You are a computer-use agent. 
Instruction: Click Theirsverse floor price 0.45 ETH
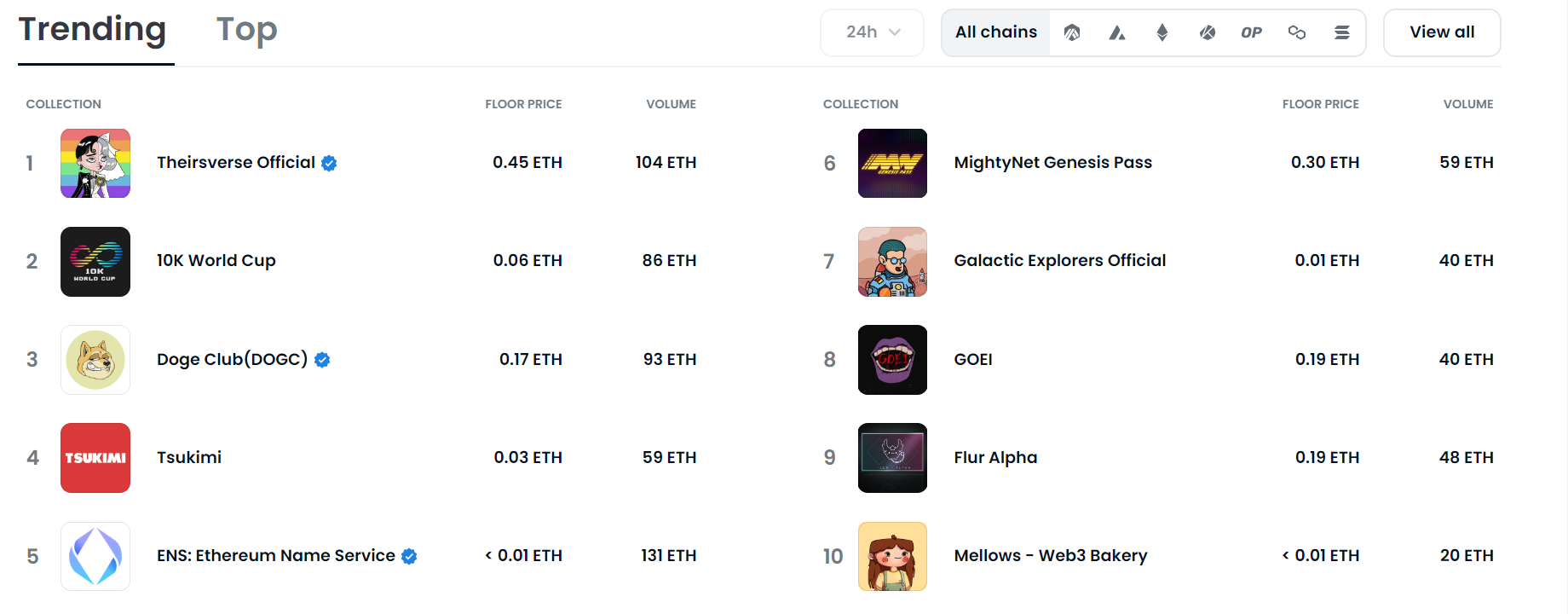(527, 162)
